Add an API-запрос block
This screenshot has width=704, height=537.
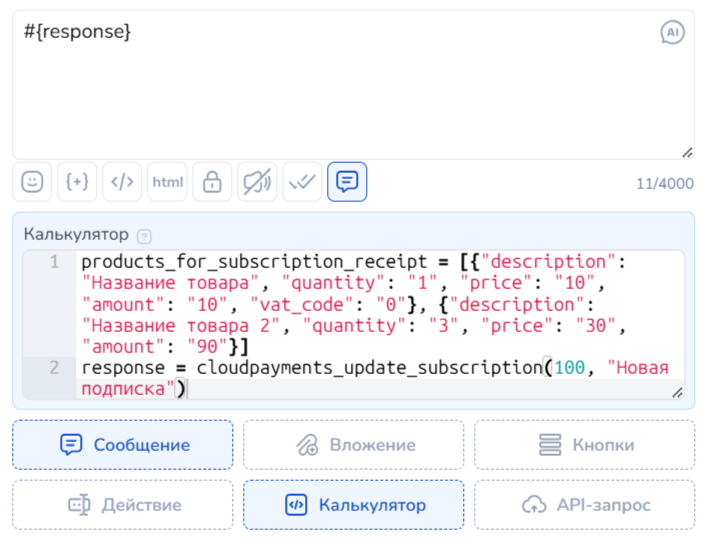[584, 505]
